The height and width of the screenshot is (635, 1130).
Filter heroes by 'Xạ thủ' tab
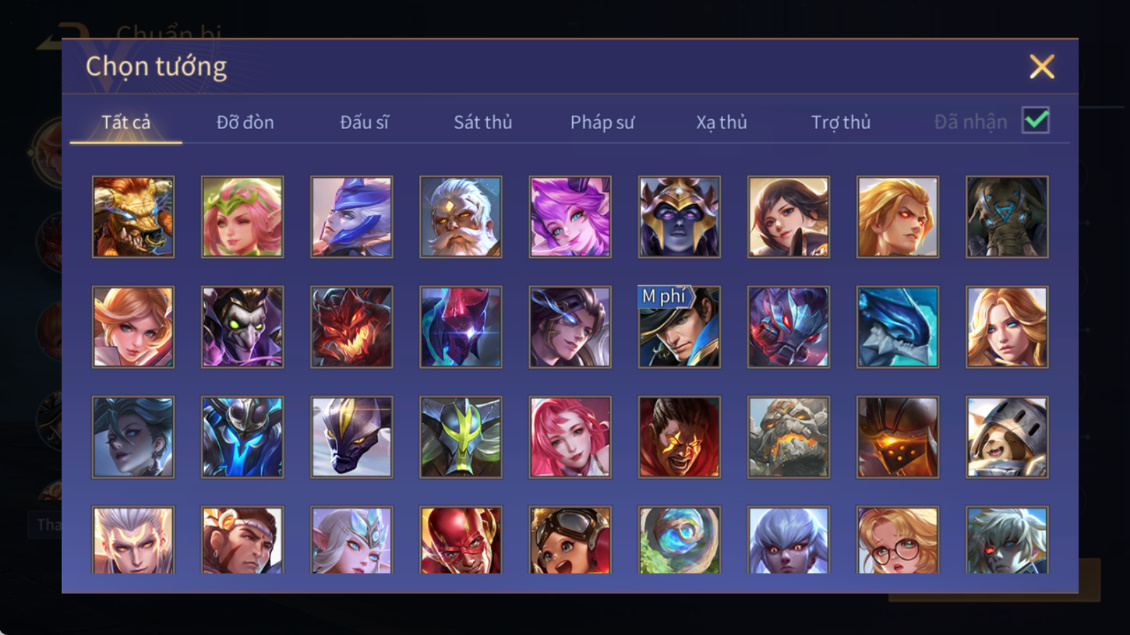(721, 123)
